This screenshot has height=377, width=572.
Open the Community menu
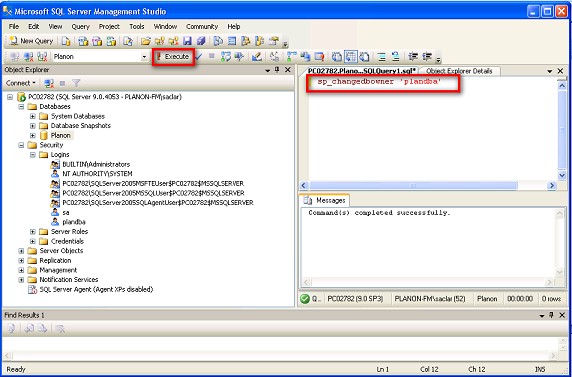pyautogui.click(x=202, y=27)
